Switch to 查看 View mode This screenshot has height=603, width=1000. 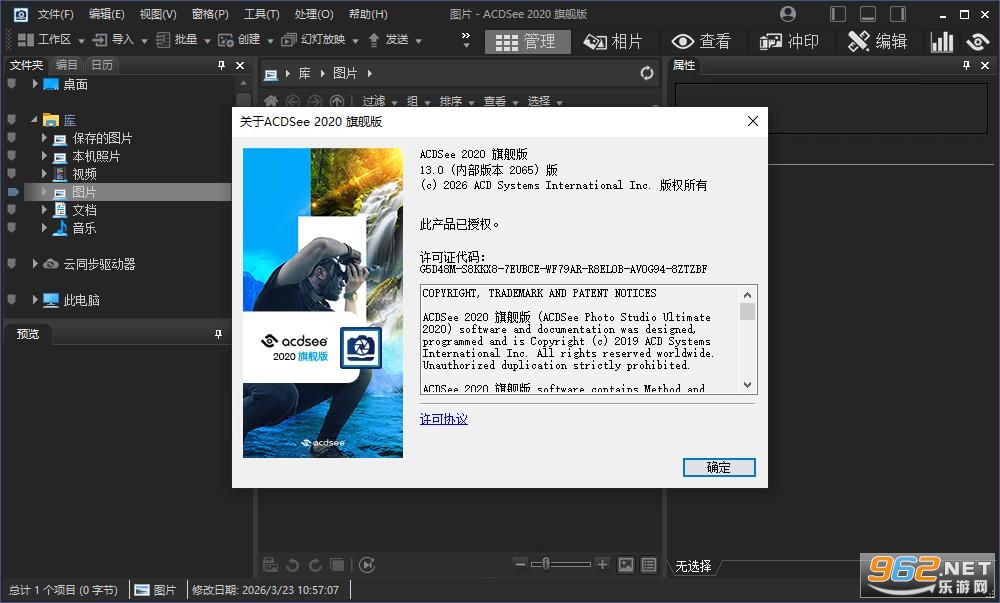701,42
